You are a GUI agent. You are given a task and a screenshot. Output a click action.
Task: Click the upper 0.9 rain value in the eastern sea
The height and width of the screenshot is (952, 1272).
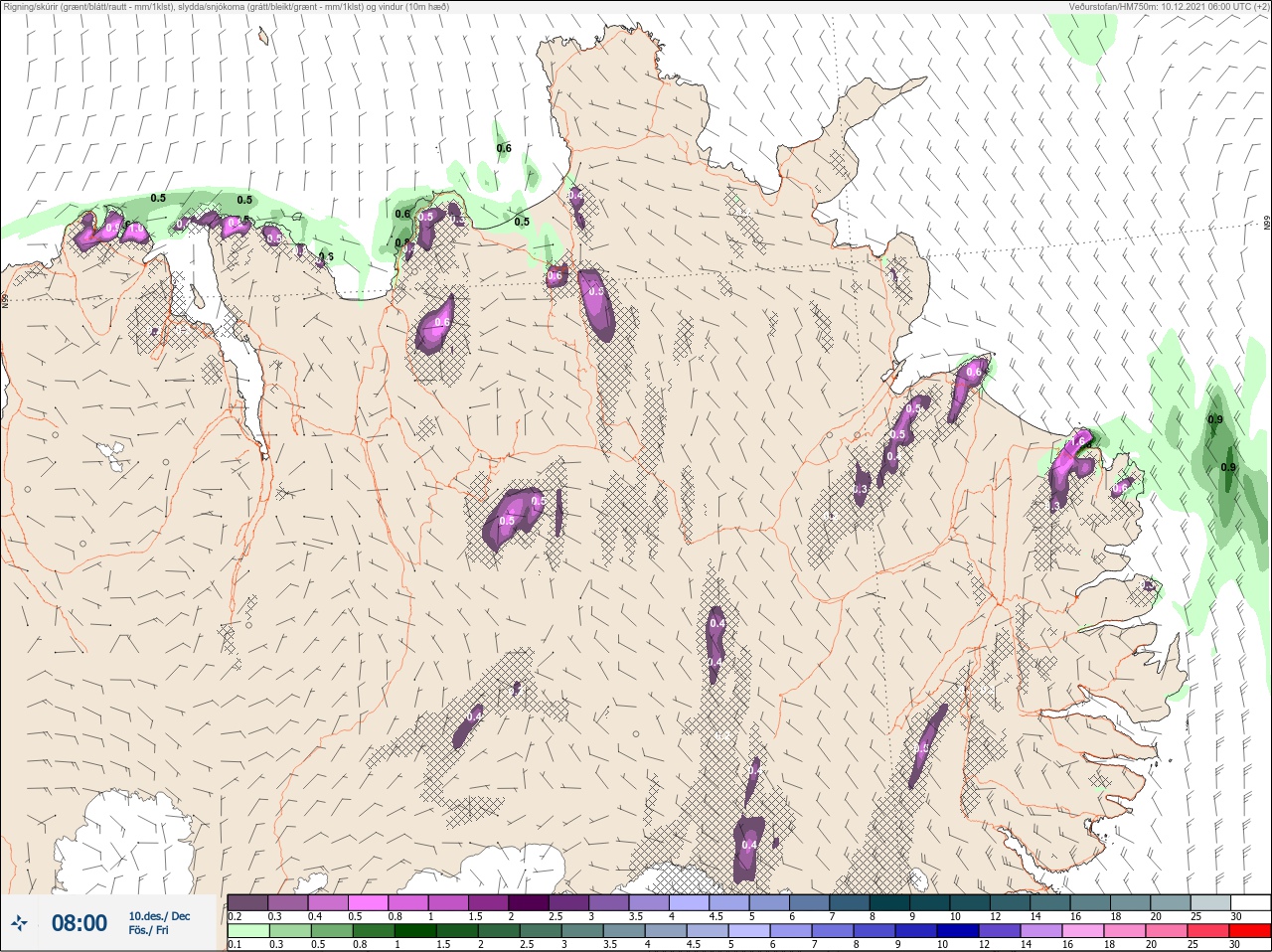1215,419
